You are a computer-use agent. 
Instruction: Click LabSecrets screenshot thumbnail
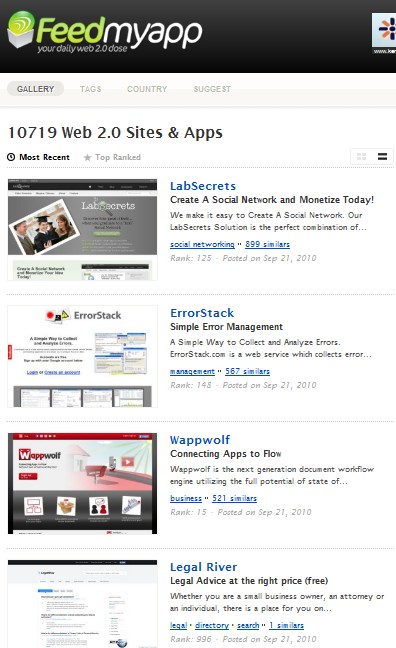[x=82, y=230]
